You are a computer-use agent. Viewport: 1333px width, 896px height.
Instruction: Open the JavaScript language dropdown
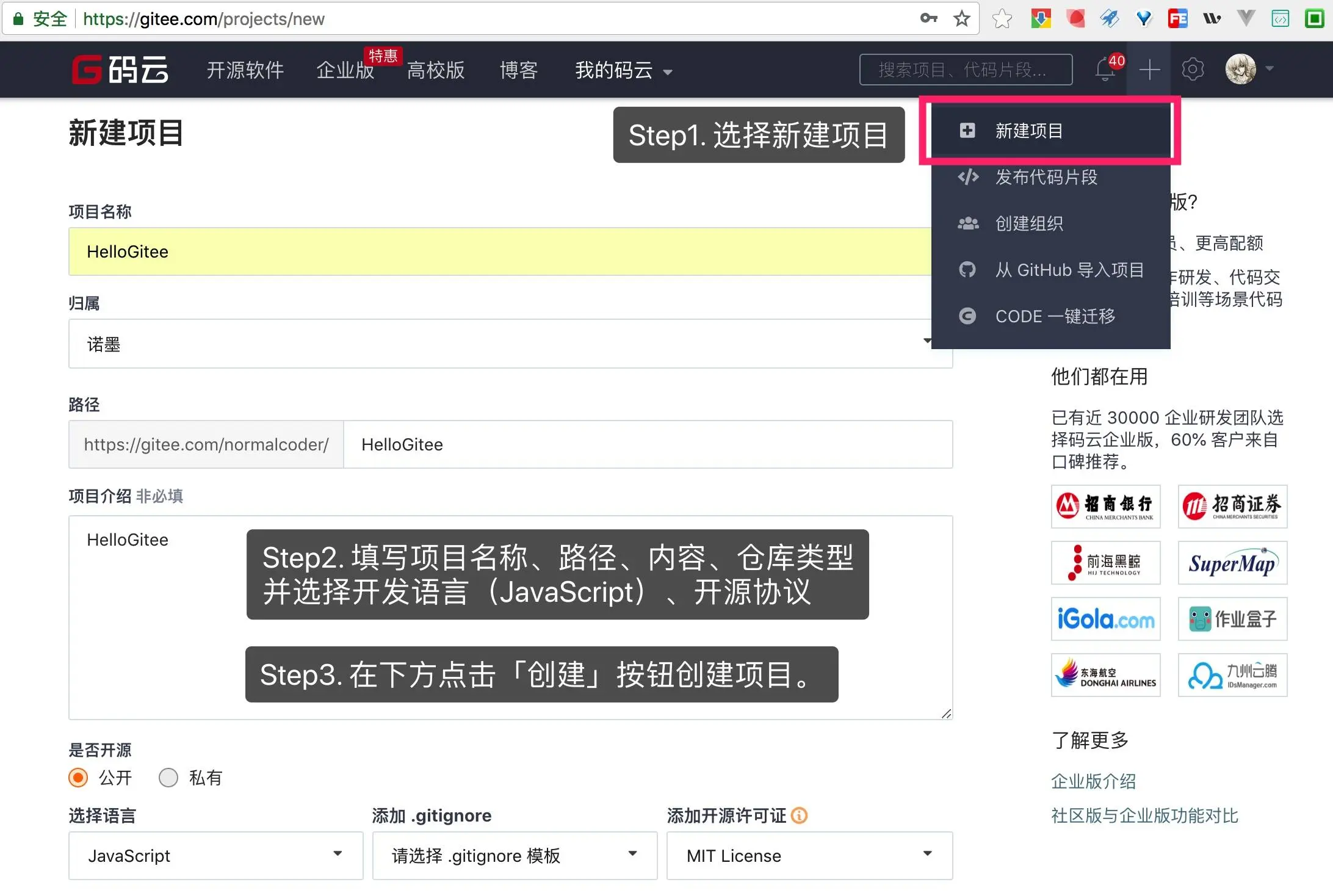tap(215, 856)
